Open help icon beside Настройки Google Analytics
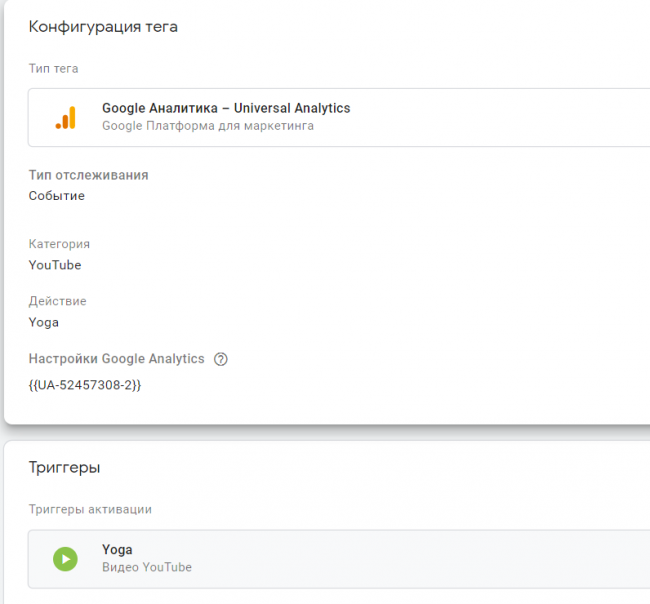The width and height of the screenshot is (650, 604). coord(221,359)
